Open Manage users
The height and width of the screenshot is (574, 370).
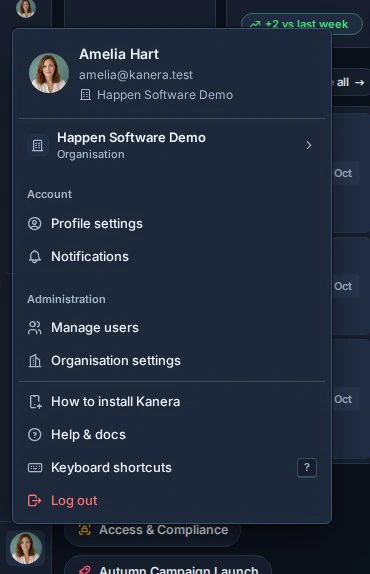[172, 328]
